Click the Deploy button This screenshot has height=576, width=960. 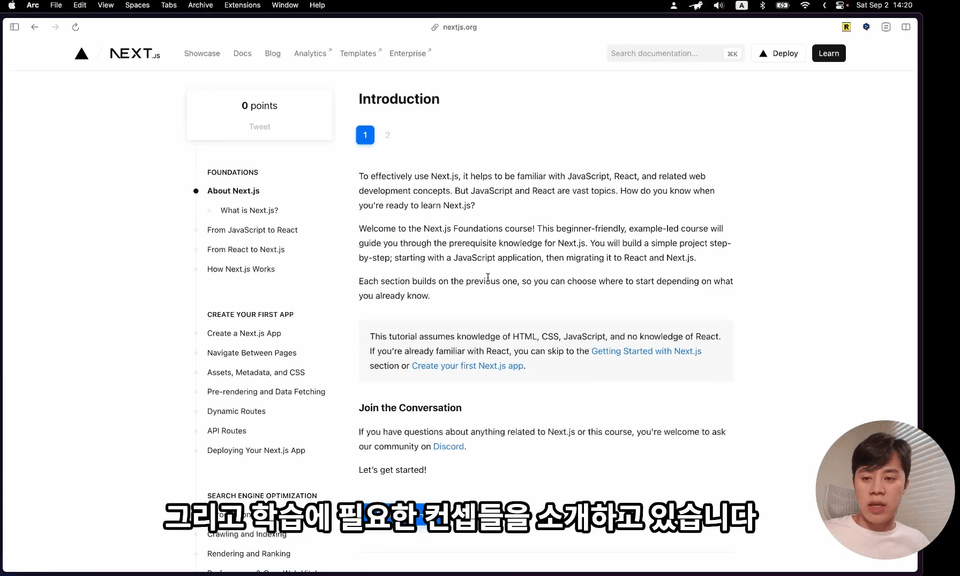[778, 53]
